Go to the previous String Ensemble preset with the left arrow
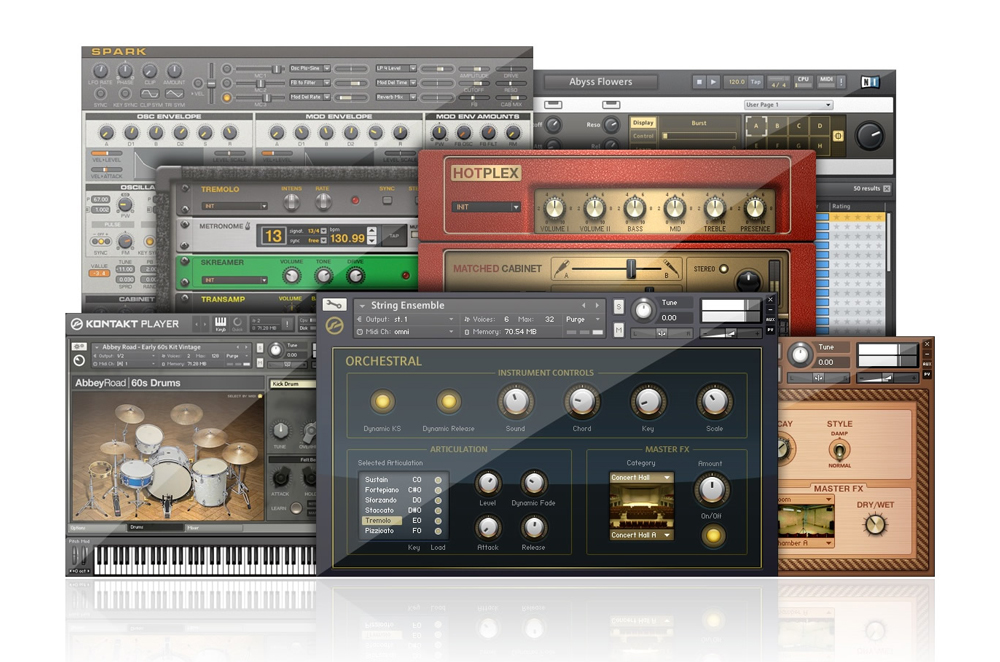Screen dimensions: 1000x662 point(583,305)
